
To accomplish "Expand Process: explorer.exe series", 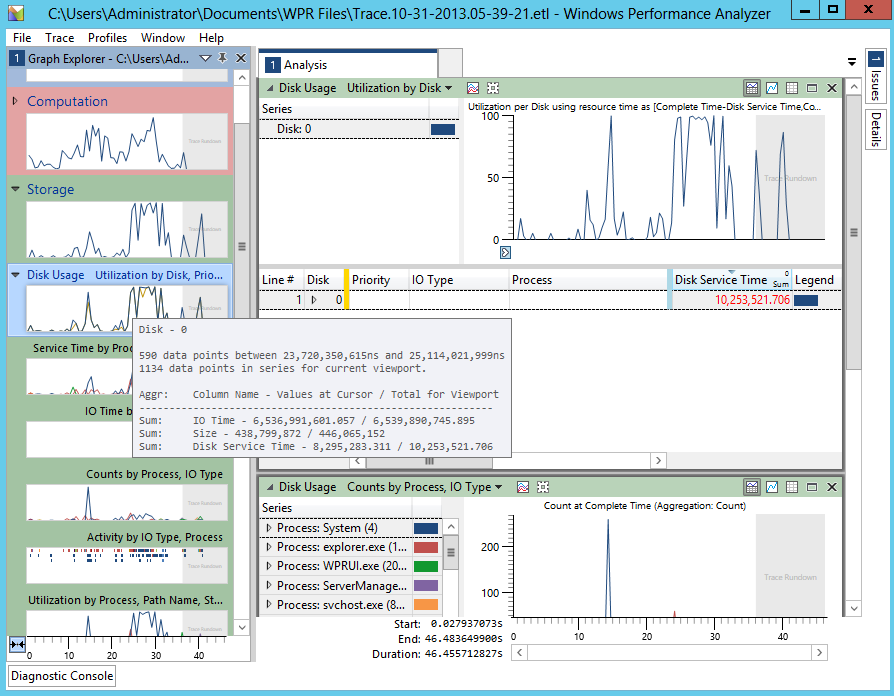I will [x=269, y=547].
